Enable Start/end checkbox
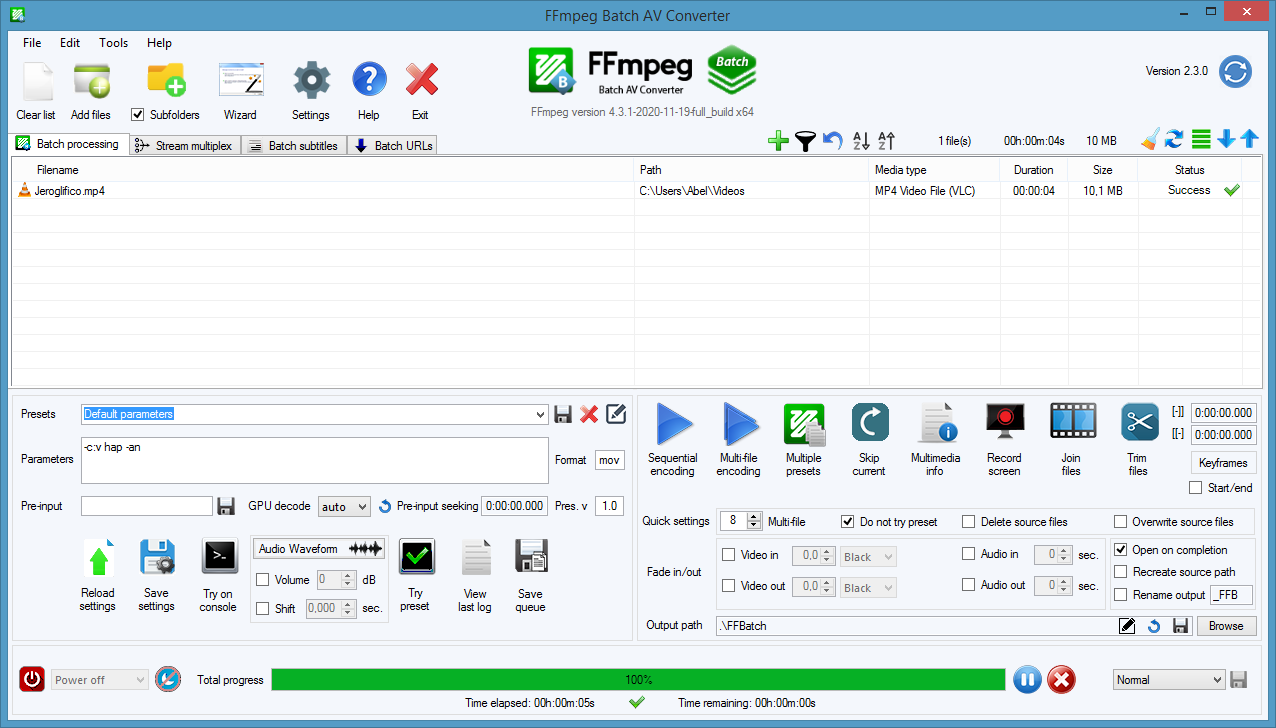The width and height of the screenshot is (1276, 728). [x=1195, y=488]
